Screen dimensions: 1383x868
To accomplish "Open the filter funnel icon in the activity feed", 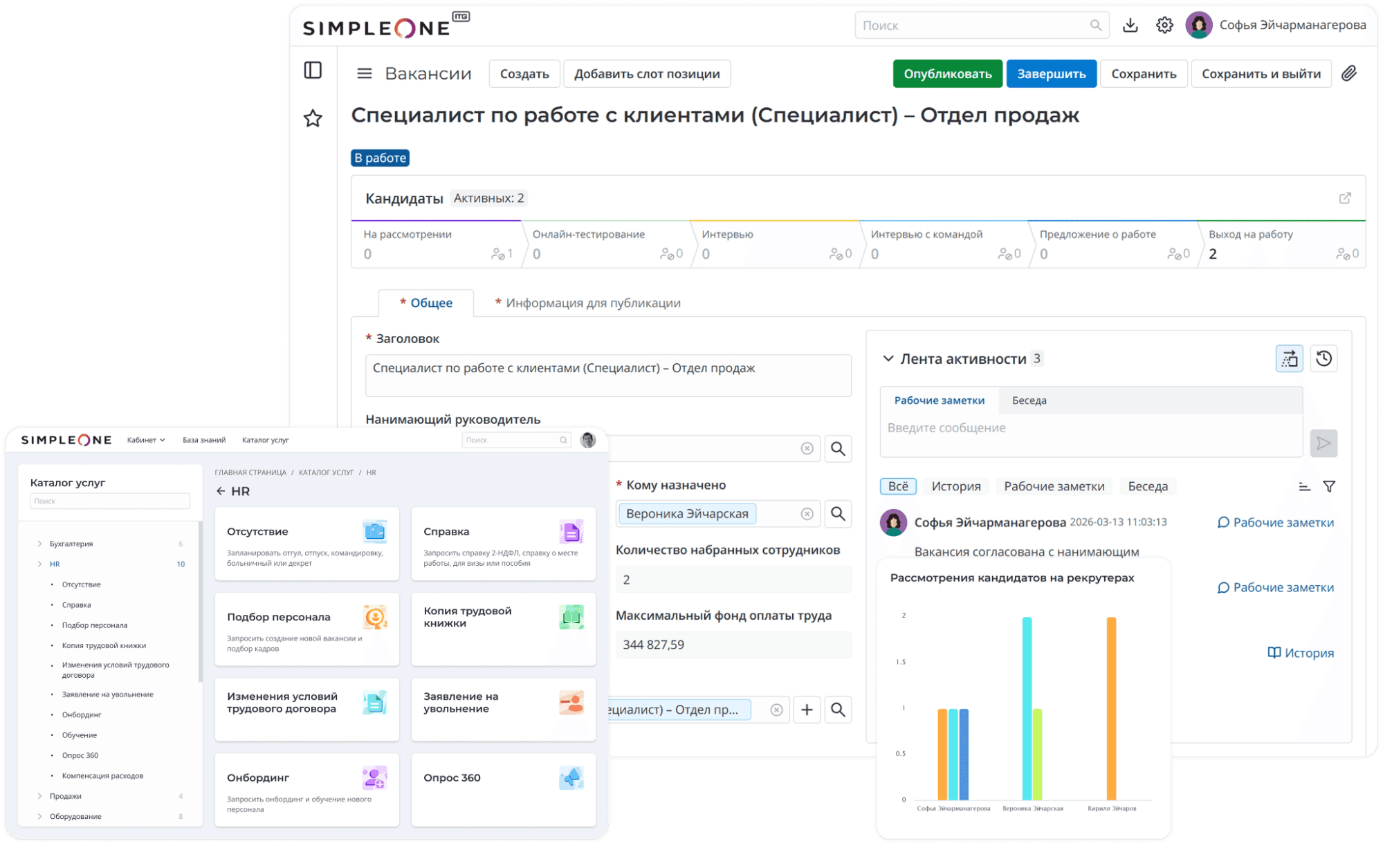I will [1330, 486].
